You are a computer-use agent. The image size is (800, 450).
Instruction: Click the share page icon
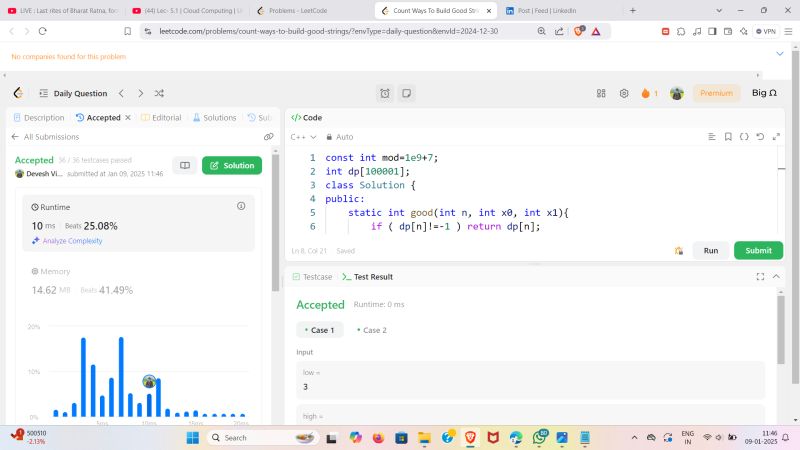click(x=559, y=31)
